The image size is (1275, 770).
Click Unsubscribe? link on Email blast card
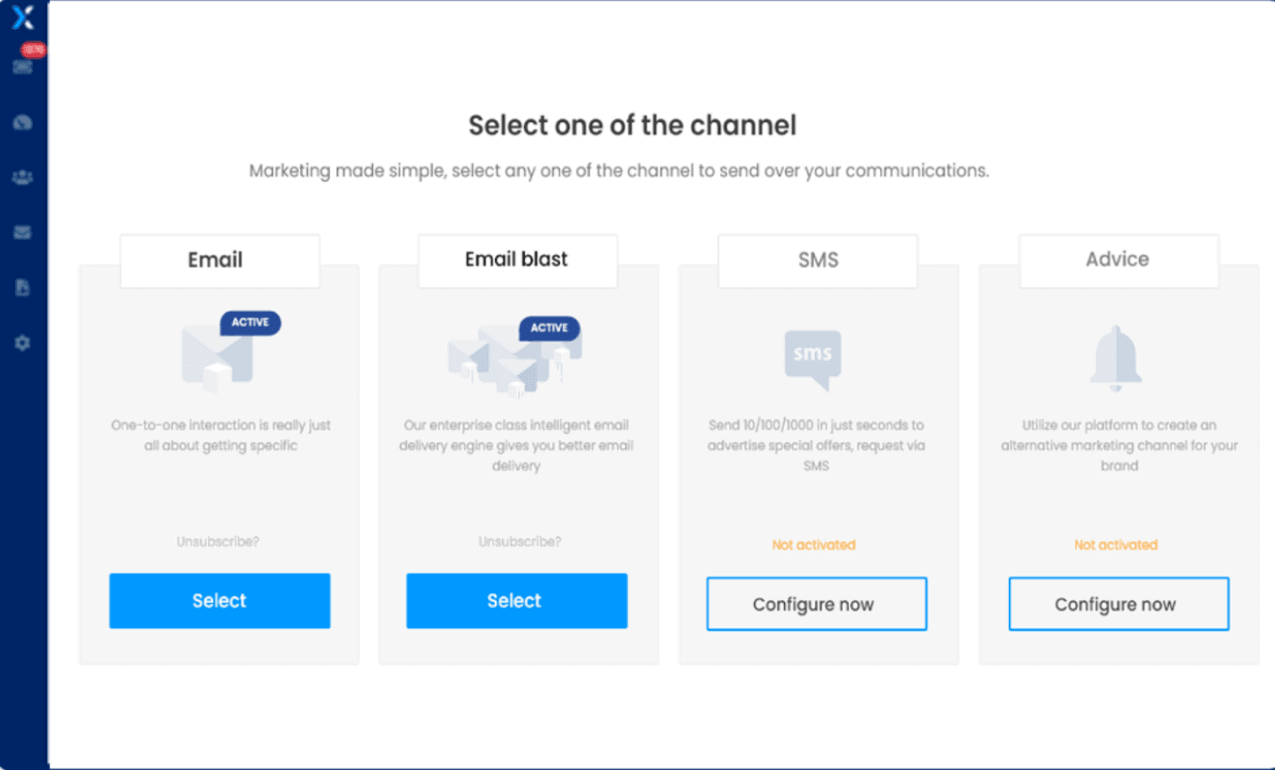click(x=519, y=541)
